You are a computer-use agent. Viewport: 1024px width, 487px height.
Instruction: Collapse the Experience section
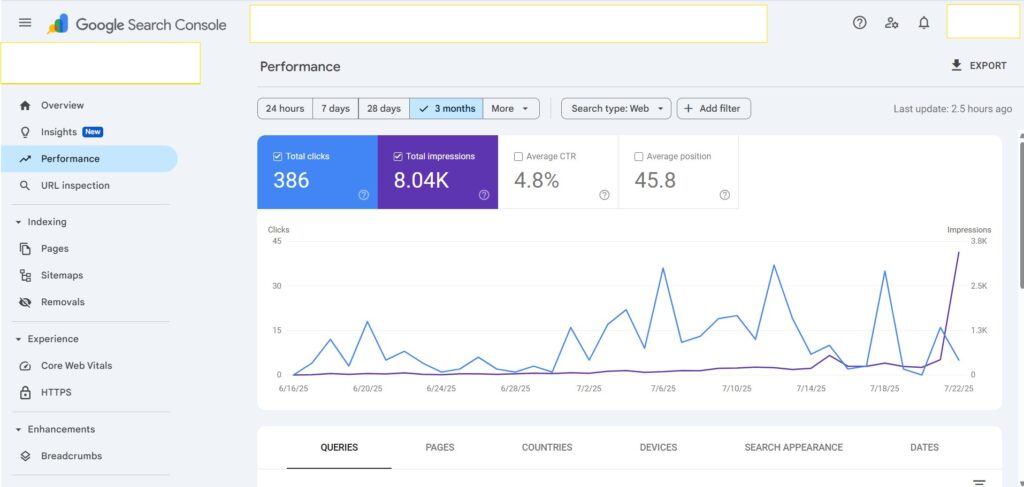[47, 339]
